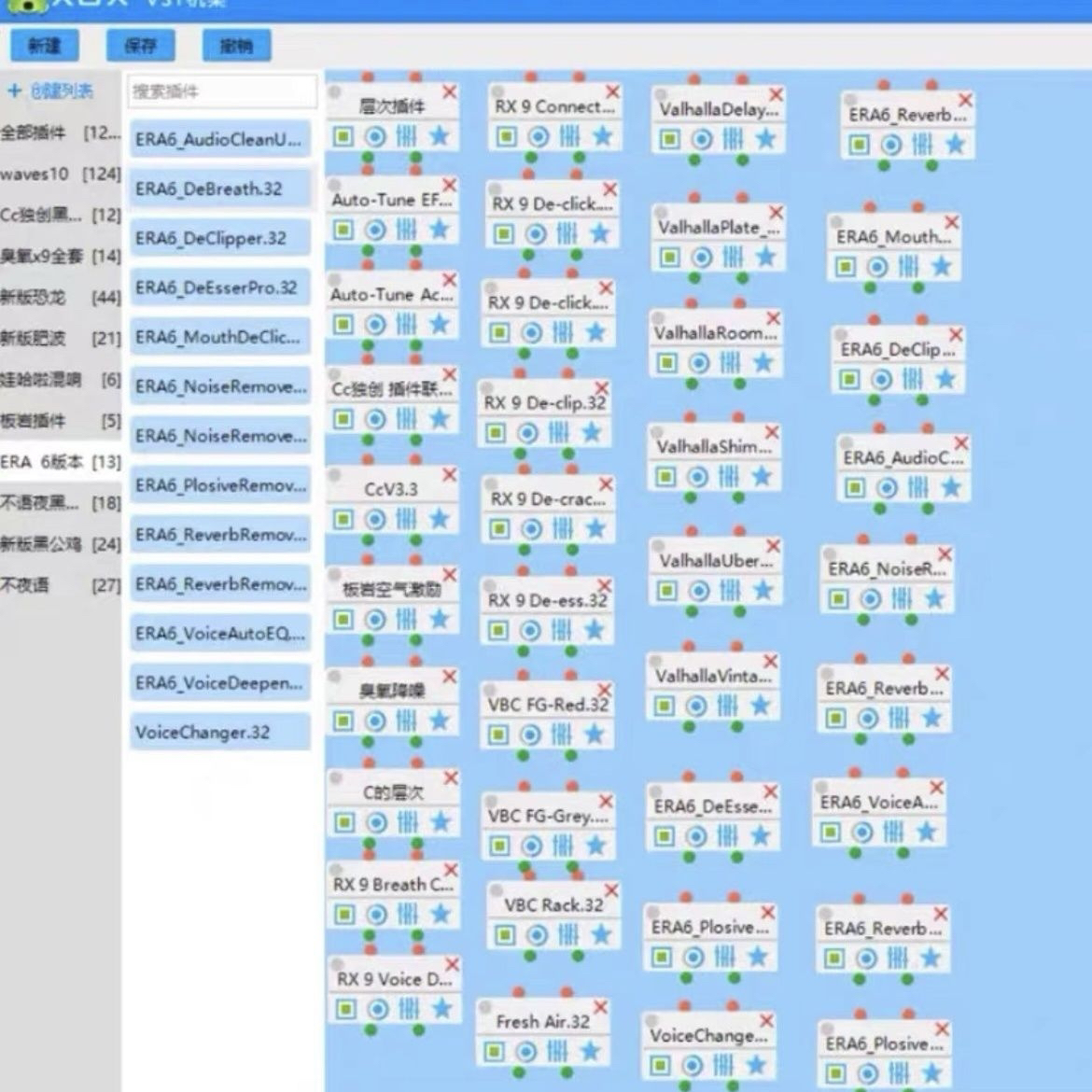This screenshot has width=1092, height=1092.
Task: Click the star icon on ValhallaUber... node
Action: pos(763,591)
